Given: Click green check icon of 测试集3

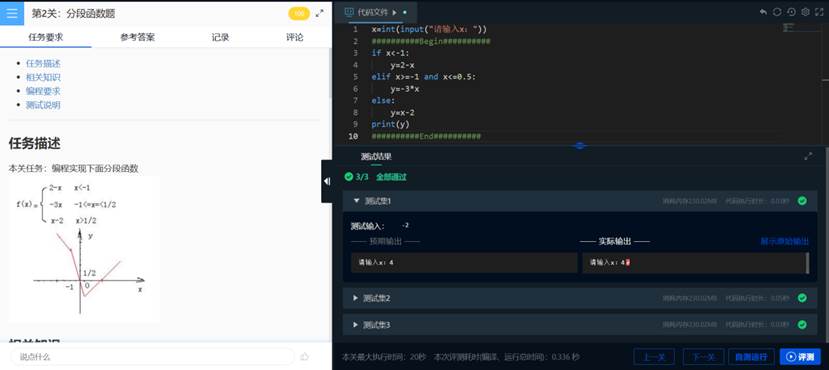Looking at the screenshot, I should 802,325.
